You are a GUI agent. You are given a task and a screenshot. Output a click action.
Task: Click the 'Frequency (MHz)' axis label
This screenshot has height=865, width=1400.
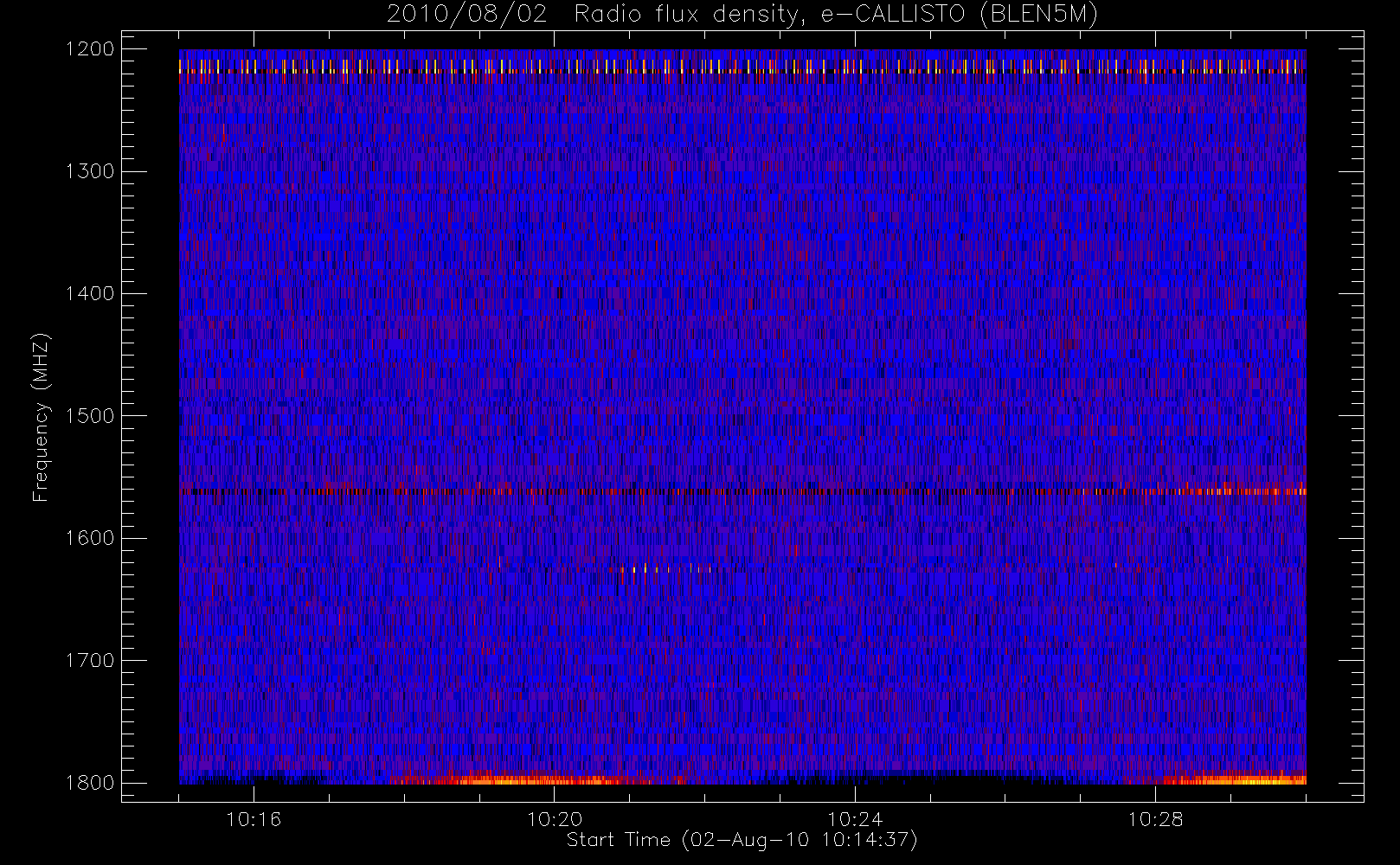point(40,417)
